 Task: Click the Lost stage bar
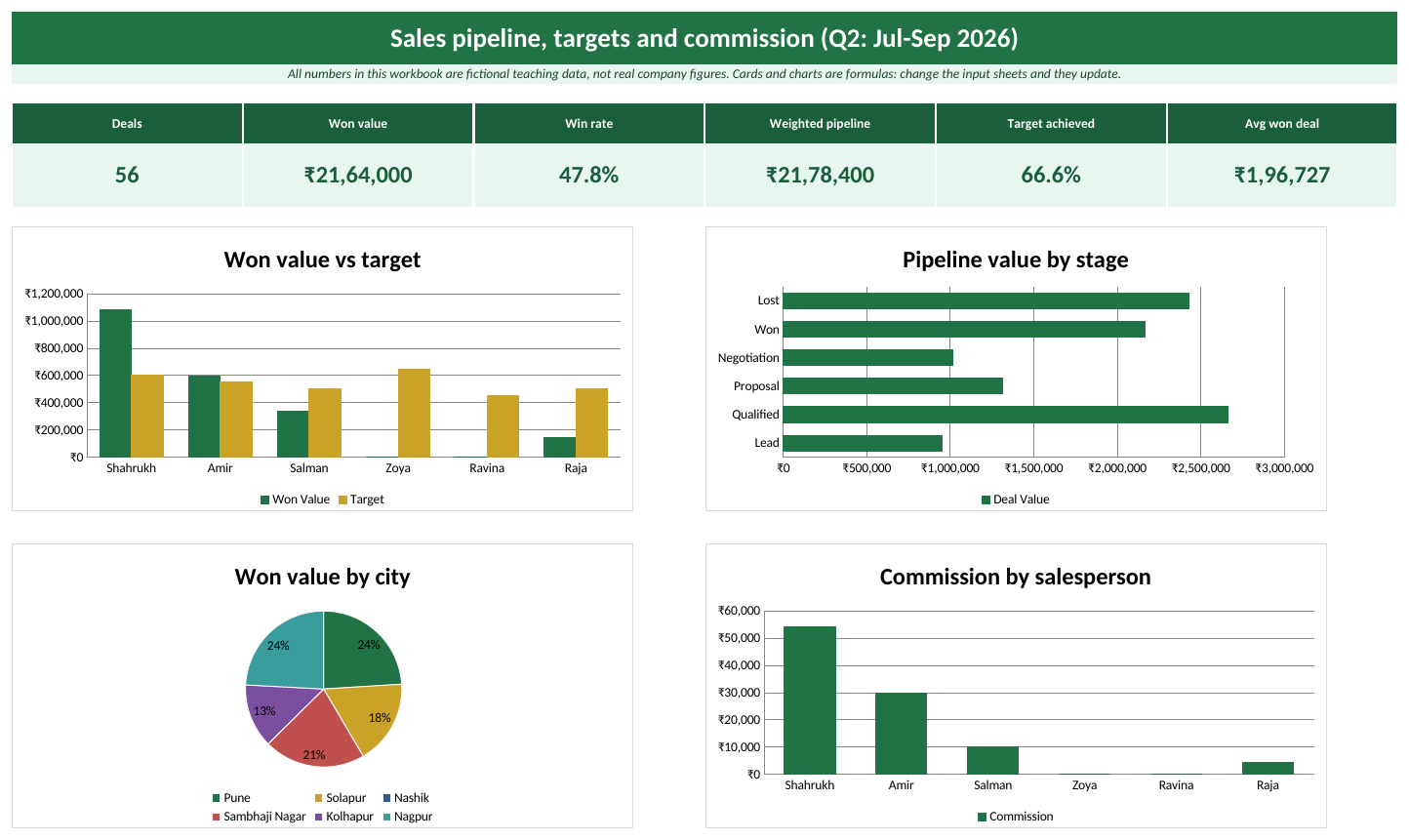(x=986, y=300)
